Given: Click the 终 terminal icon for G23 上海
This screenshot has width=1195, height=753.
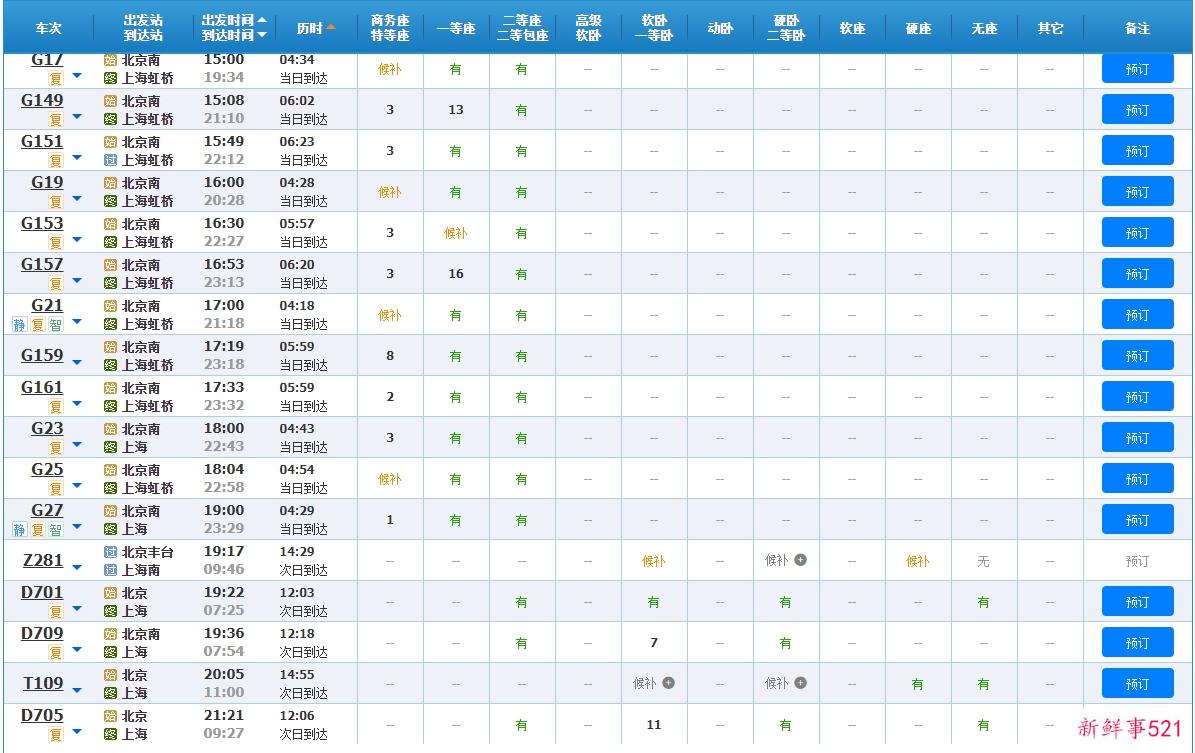Looking at the screenshot, I should (111, 447).
